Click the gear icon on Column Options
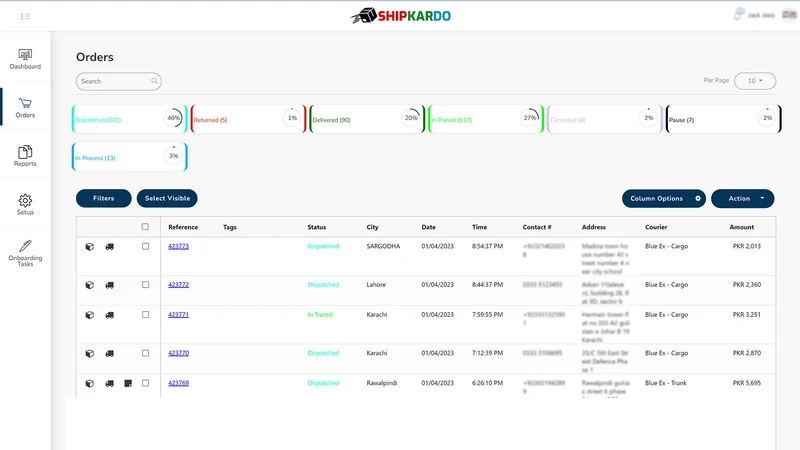This screenshot has width=800, height=450. click(697, 198)
